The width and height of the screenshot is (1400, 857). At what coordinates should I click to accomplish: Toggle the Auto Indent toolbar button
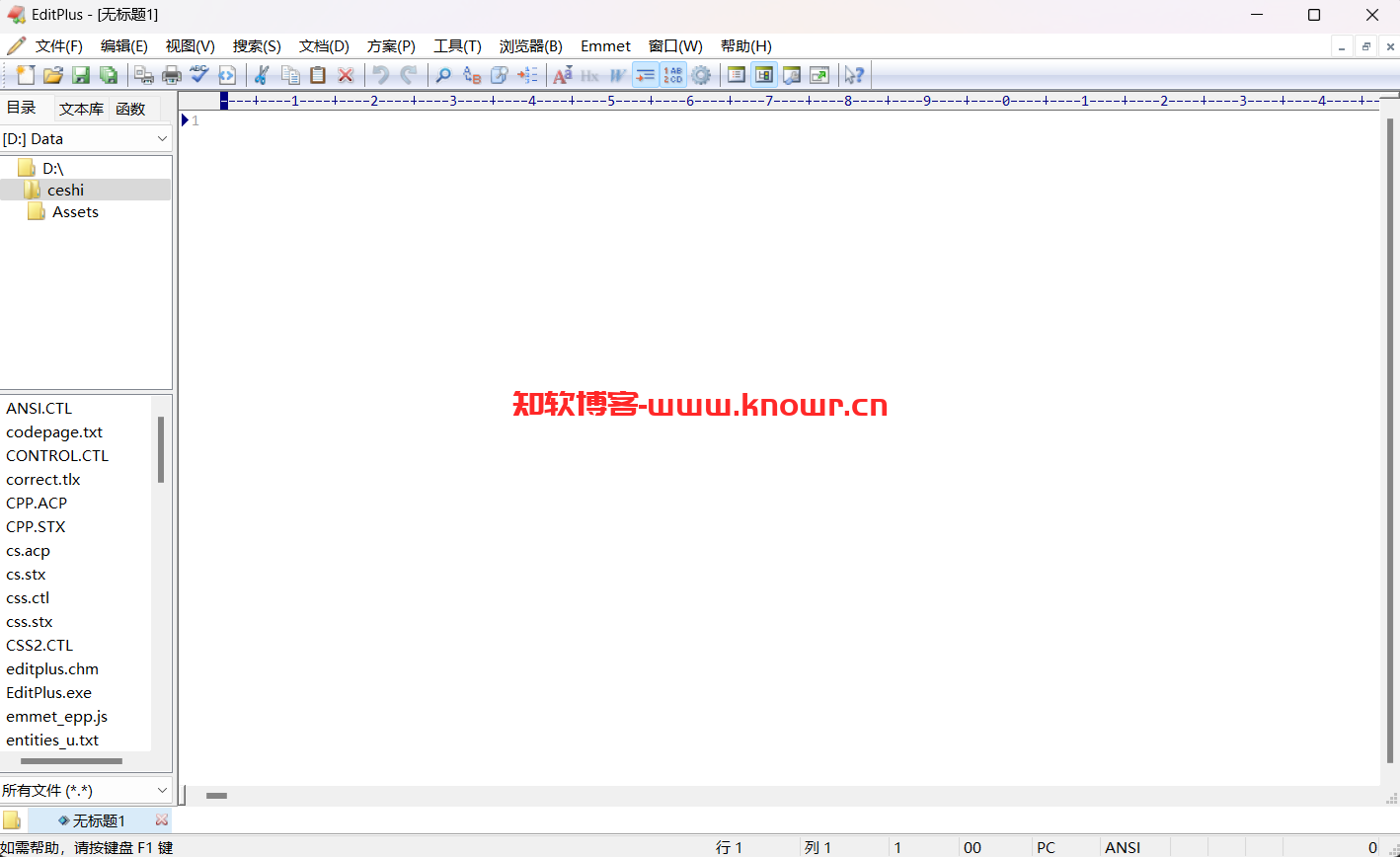tap(646, 75)
